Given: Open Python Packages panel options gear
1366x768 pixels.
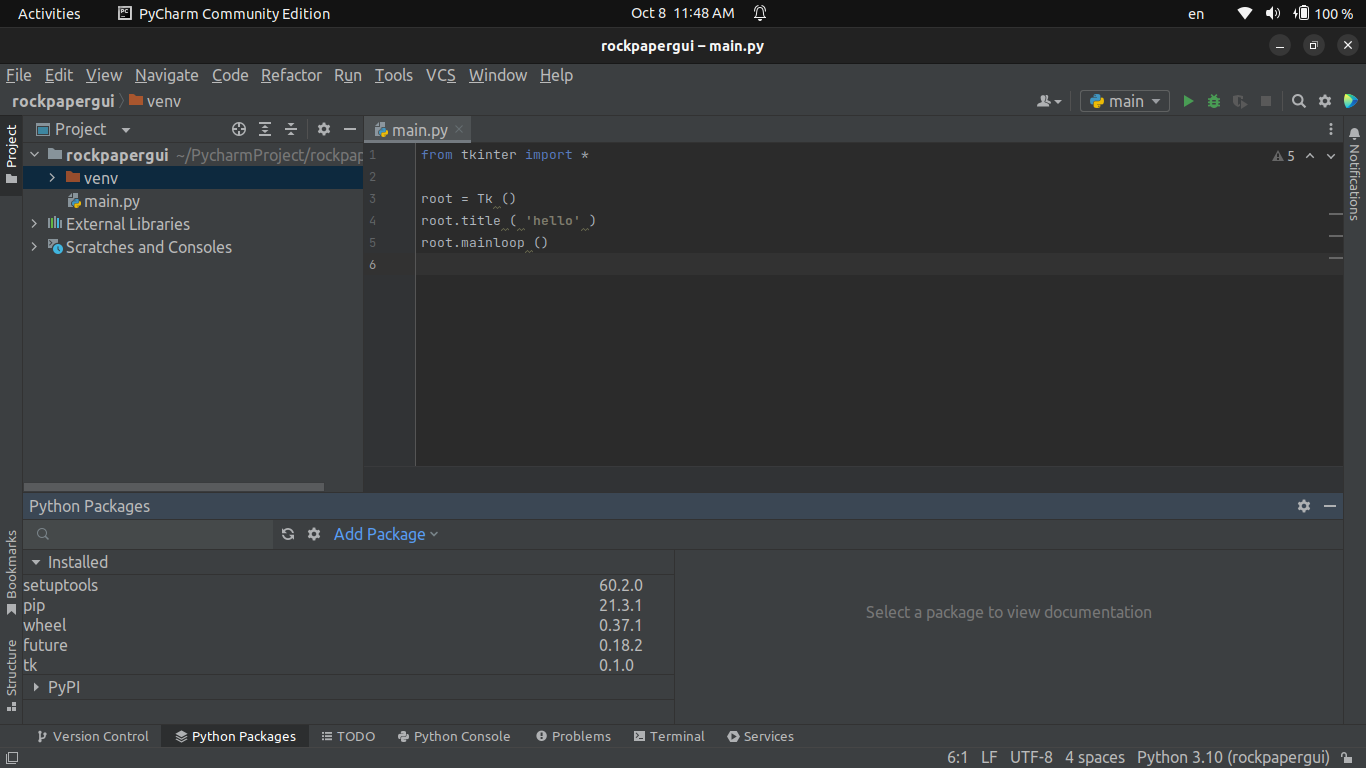Looking at the screenshot, I should [1304, 506].
